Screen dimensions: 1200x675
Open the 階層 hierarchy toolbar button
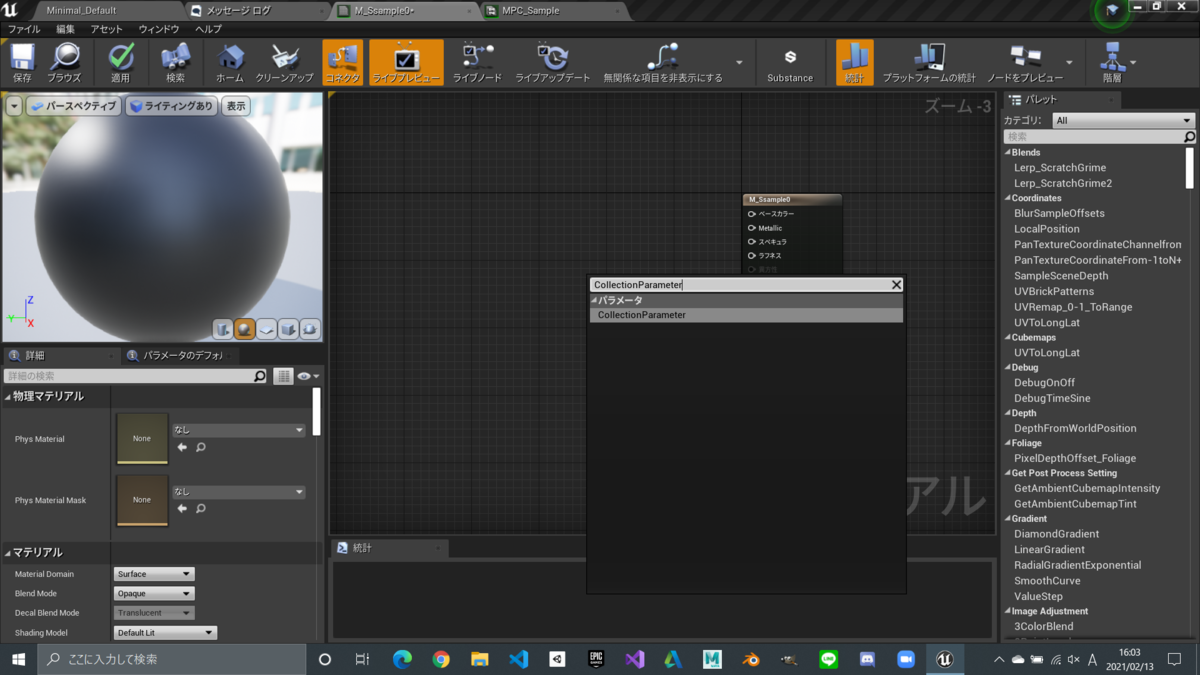point(1112,63)
